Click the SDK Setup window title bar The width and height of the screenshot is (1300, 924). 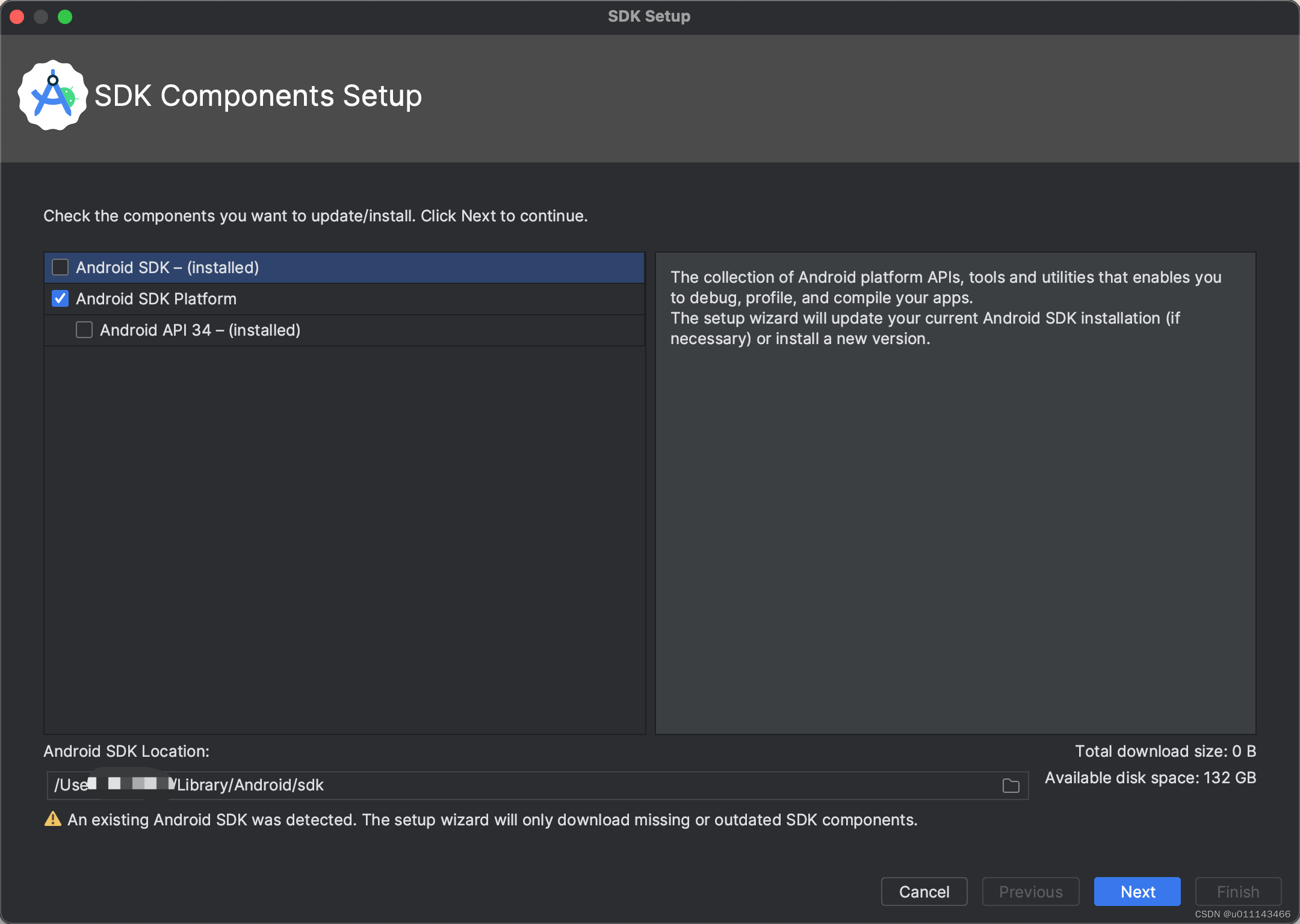(x=650, y=16)
